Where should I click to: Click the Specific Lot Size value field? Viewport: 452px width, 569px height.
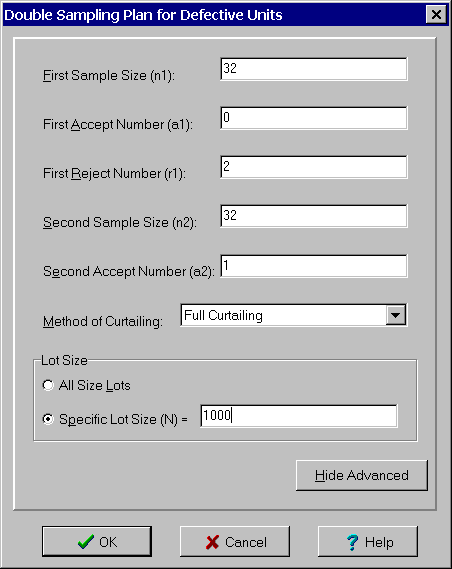pyautogui.click(x=299, y=416)
